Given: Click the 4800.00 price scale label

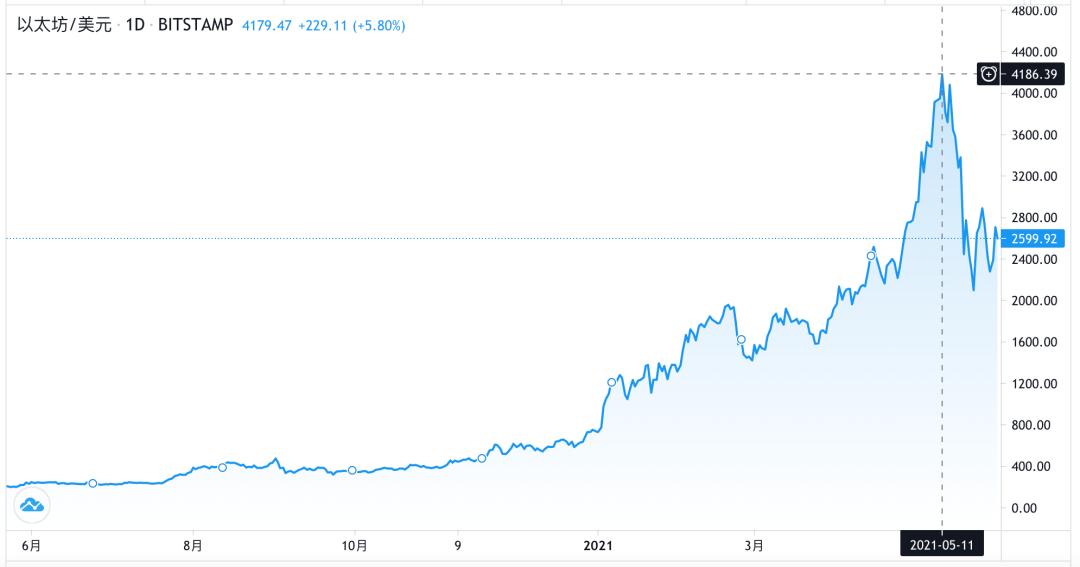Looking at the screenshot, I should tap(1034, 11).
